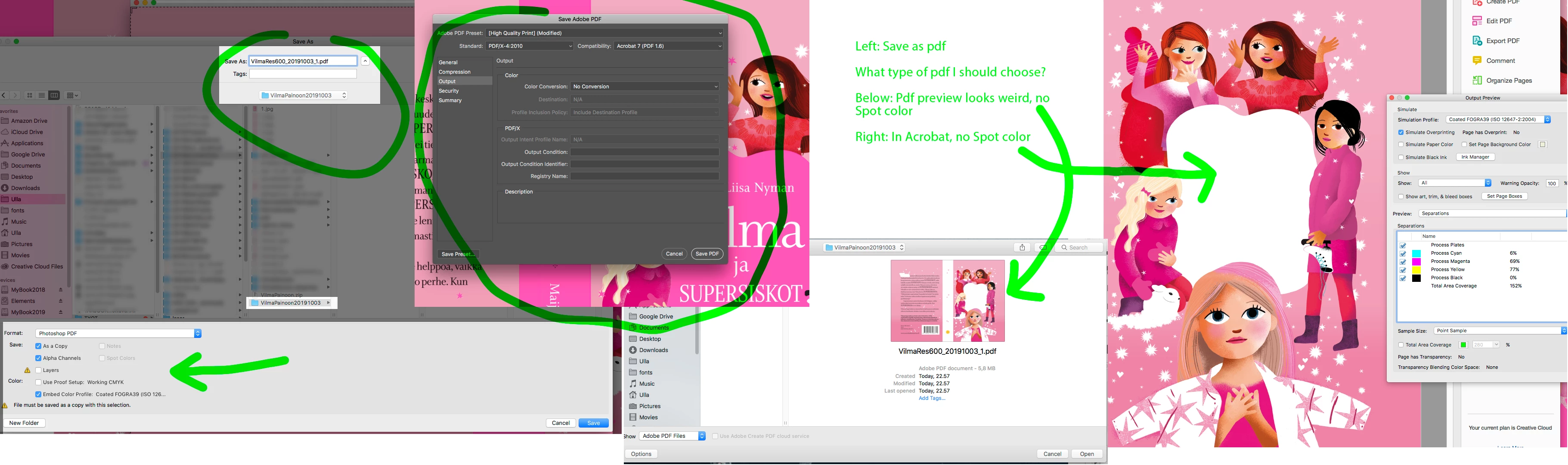The image size is (1568, 465).
Task: Click the Process Cyan color swatch
Action: pos(1416,253)
